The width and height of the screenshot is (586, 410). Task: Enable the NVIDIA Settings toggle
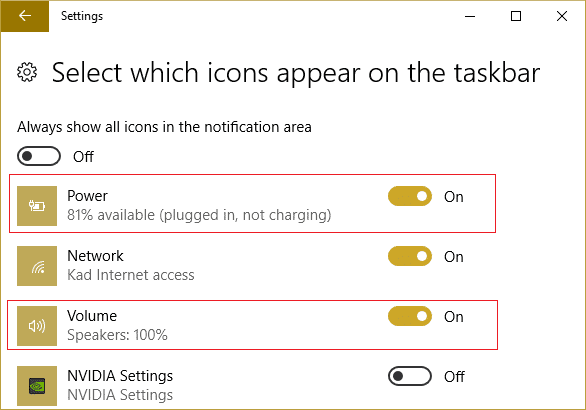coord(410,376)
